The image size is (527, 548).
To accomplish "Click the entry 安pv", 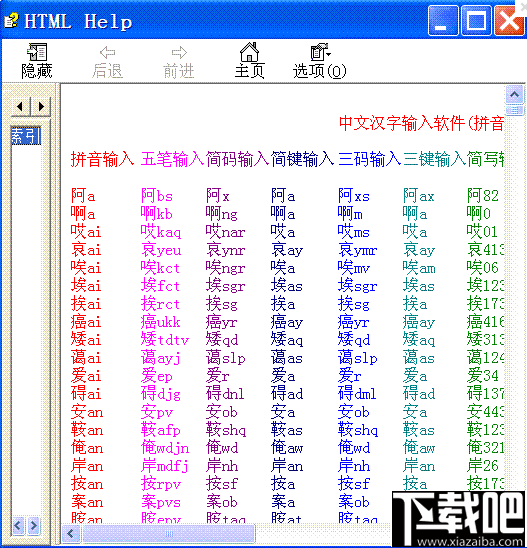I will 157,412.
